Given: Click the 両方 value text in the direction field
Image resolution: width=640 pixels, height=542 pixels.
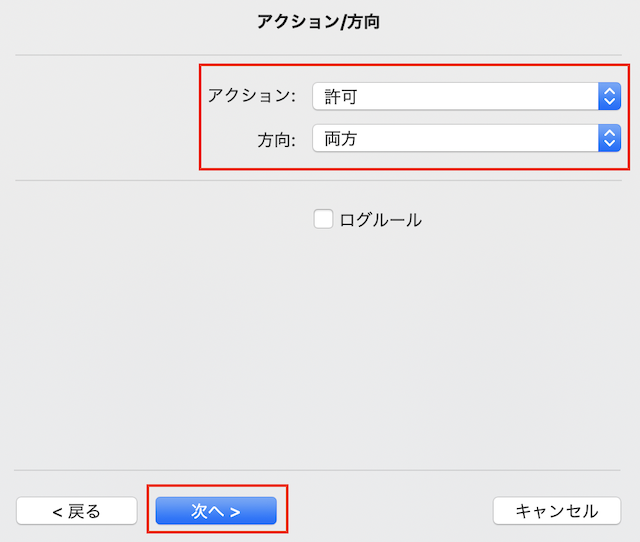Looking at the screenshot, I should coord(341,138).
